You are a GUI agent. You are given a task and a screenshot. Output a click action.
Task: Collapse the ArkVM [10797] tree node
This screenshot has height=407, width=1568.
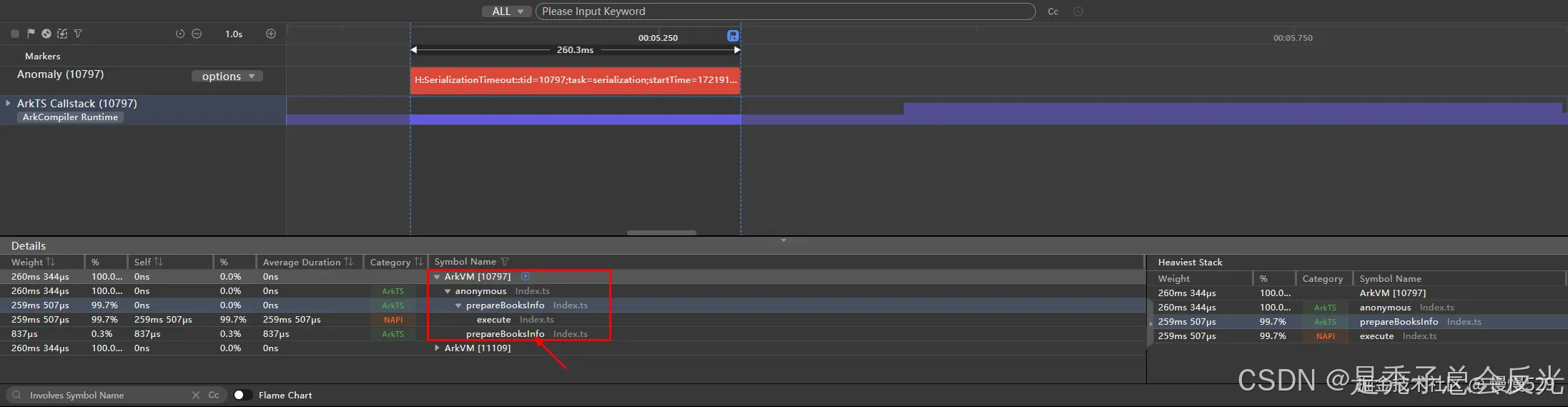[x=437, y=277]
